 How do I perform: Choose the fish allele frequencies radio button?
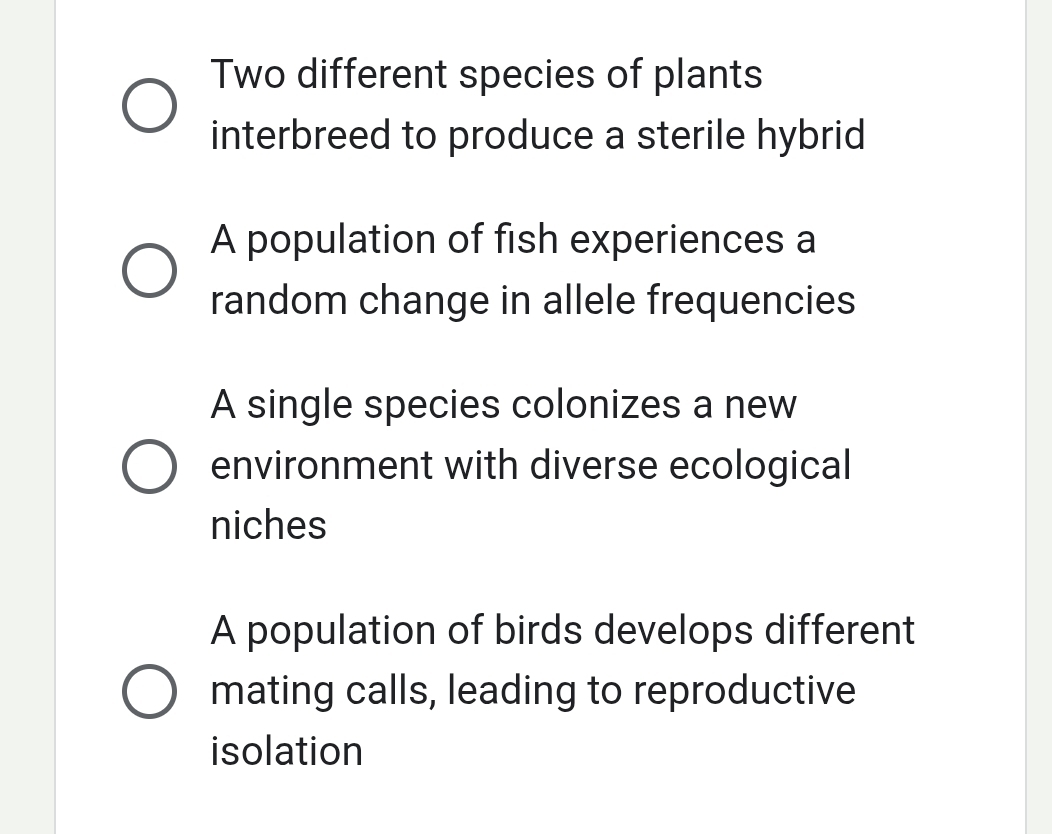pos(149,269)
